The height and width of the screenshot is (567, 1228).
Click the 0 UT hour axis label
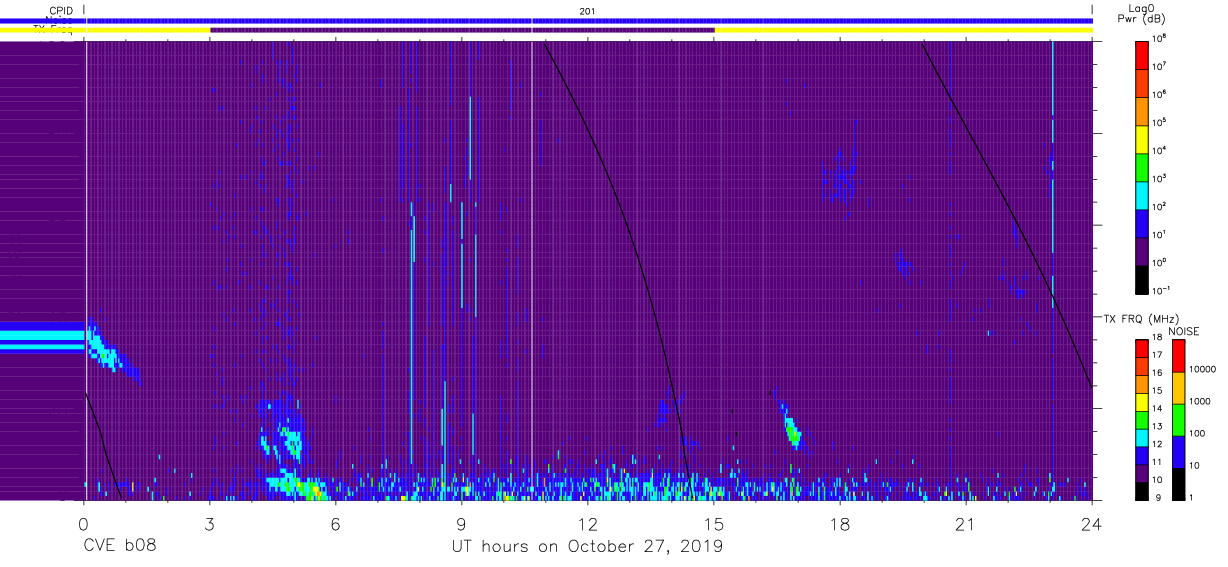[x=84, y=523]
